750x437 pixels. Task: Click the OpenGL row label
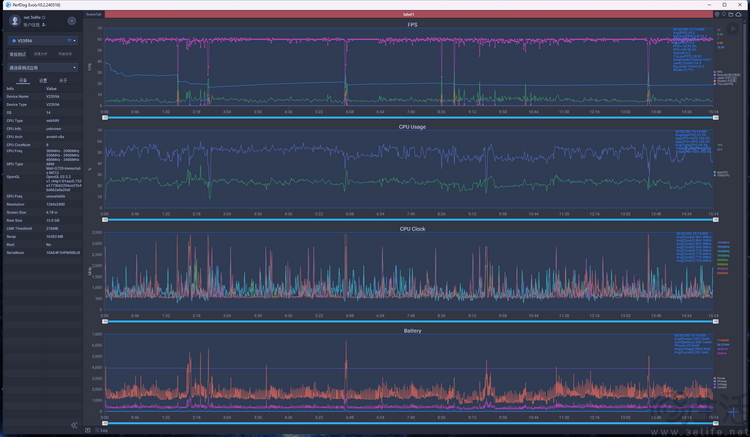point(13,177)
